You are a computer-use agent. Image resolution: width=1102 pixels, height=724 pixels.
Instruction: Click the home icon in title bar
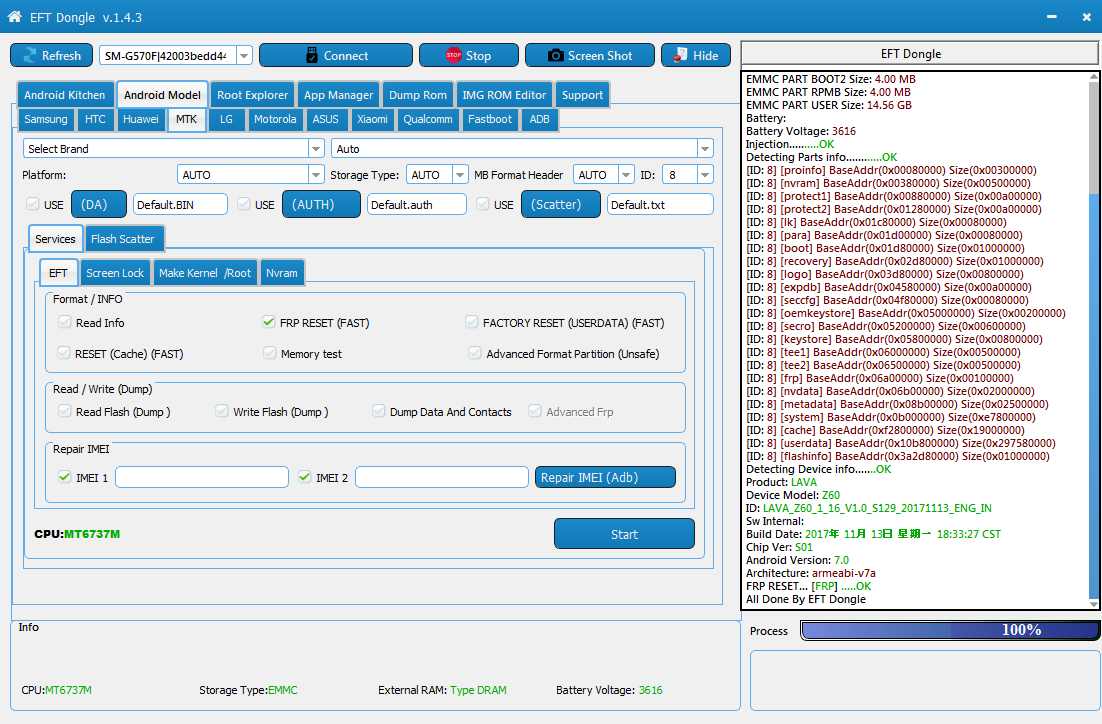15,16
